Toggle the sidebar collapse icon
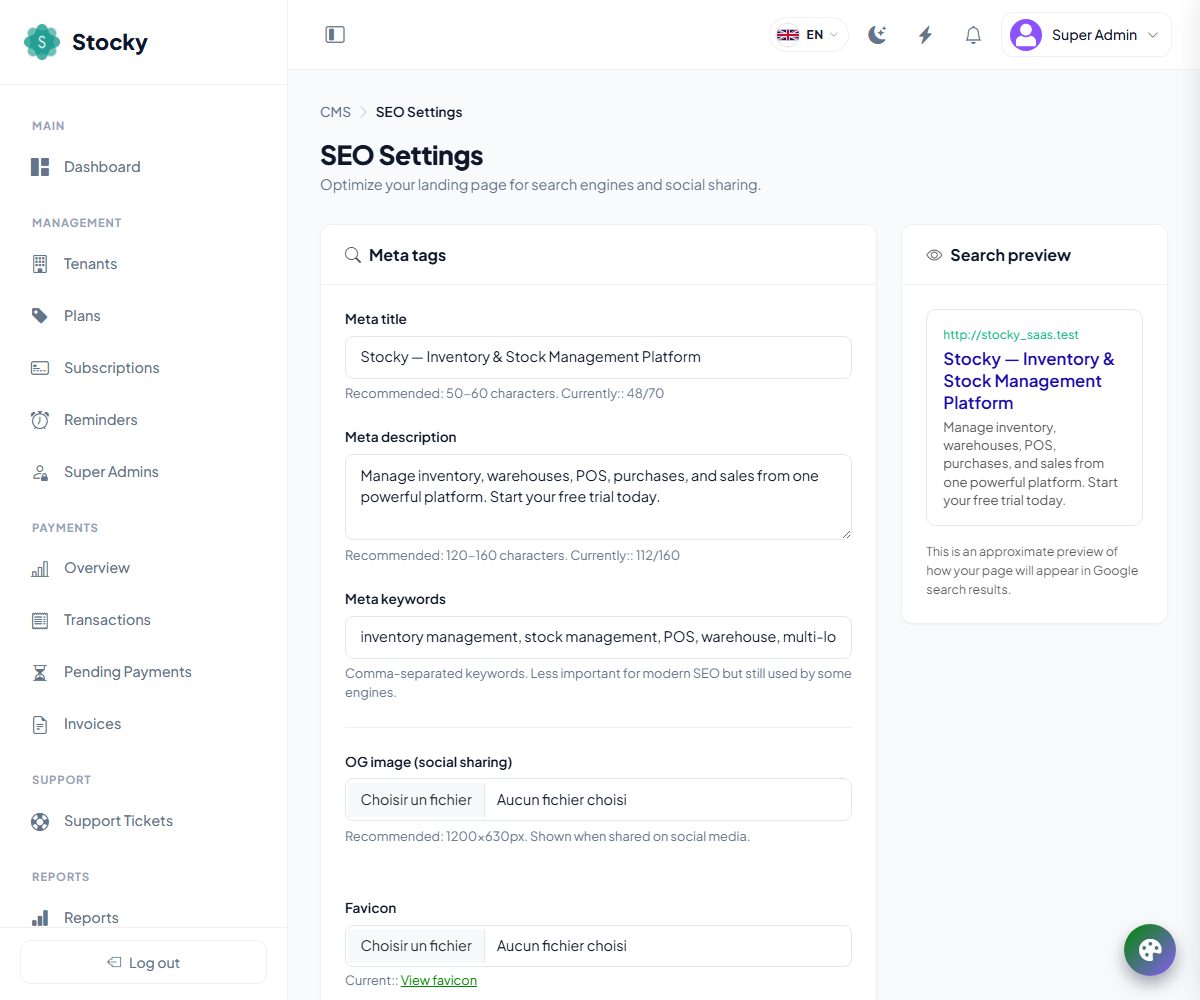This screenshot has width=1200, height=1000. point(335,35)
